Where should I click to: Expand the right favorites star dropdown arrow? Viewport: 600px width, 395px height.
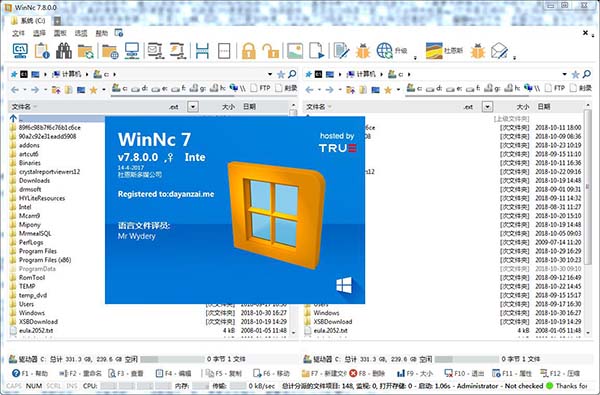[398, 90]
